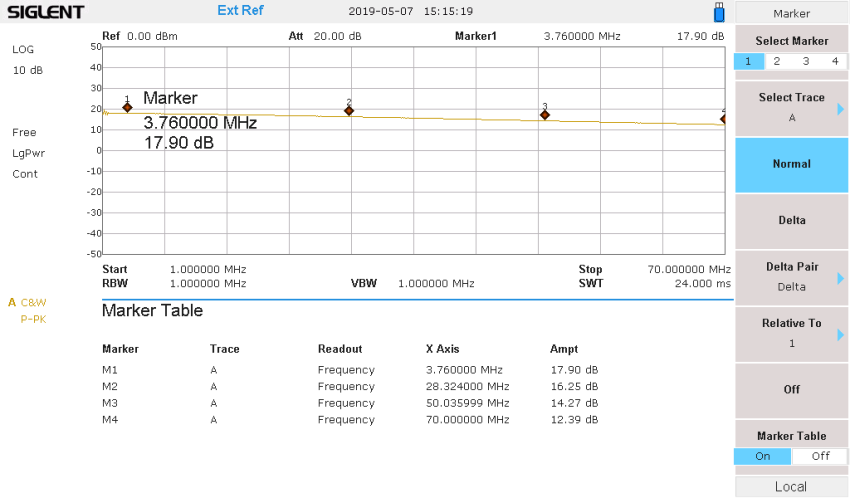This screenshot has width=850, height=498.
Task: Select marker number 4
Action: click(835, 61)
